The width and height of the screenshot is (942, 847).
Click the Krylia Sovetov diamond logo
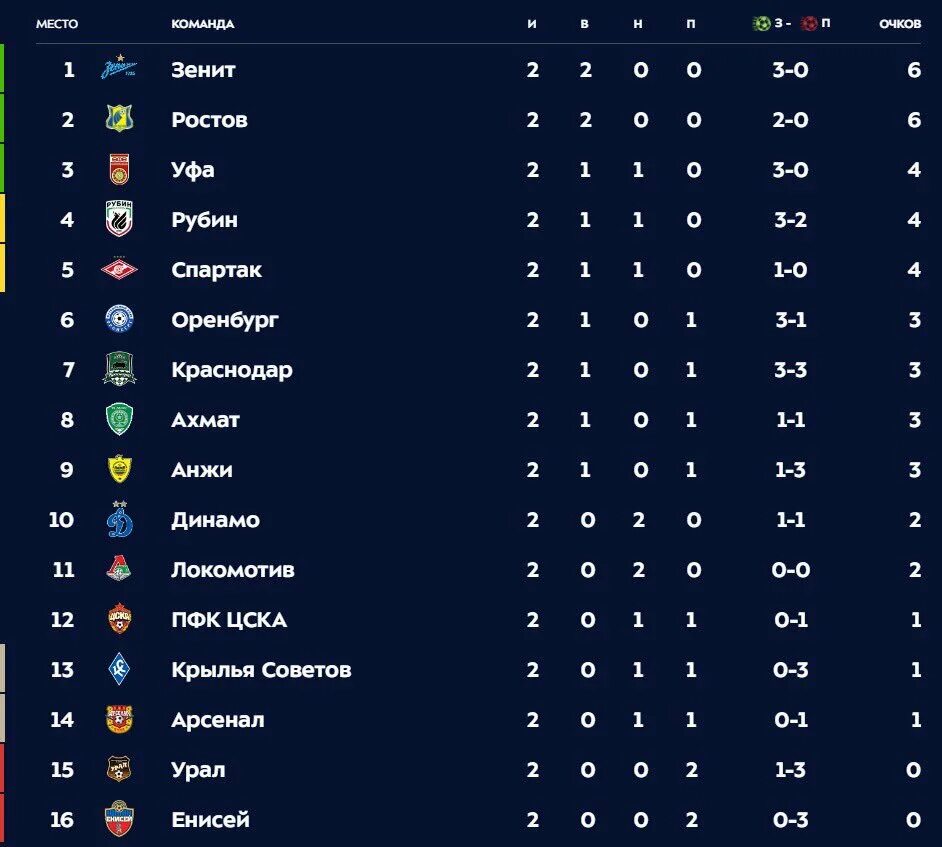[x=119, y=669]
